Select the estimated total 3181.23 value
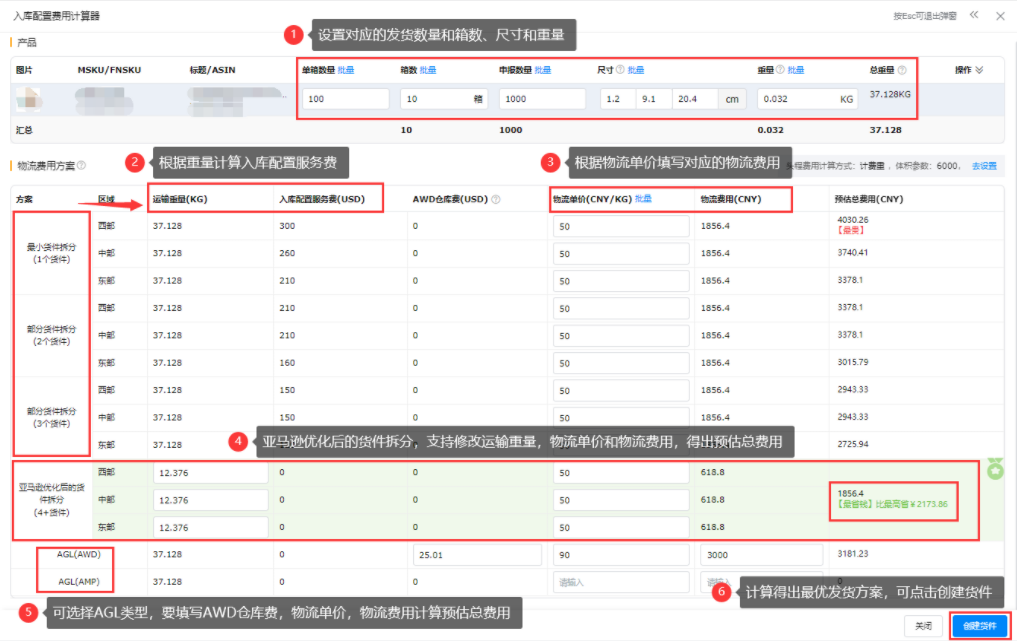Image resolution: width=1017 pixels, height=641 pixels. pos(852,554)
